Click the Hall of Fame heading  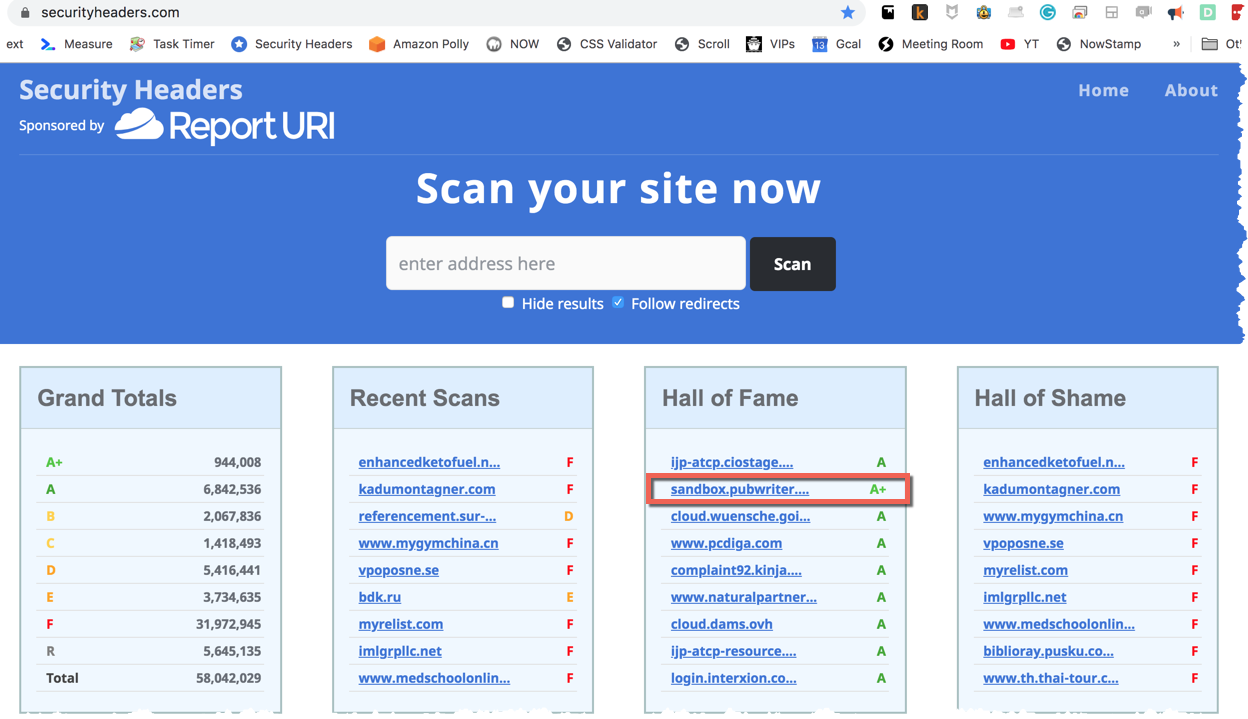coord(730,398)
